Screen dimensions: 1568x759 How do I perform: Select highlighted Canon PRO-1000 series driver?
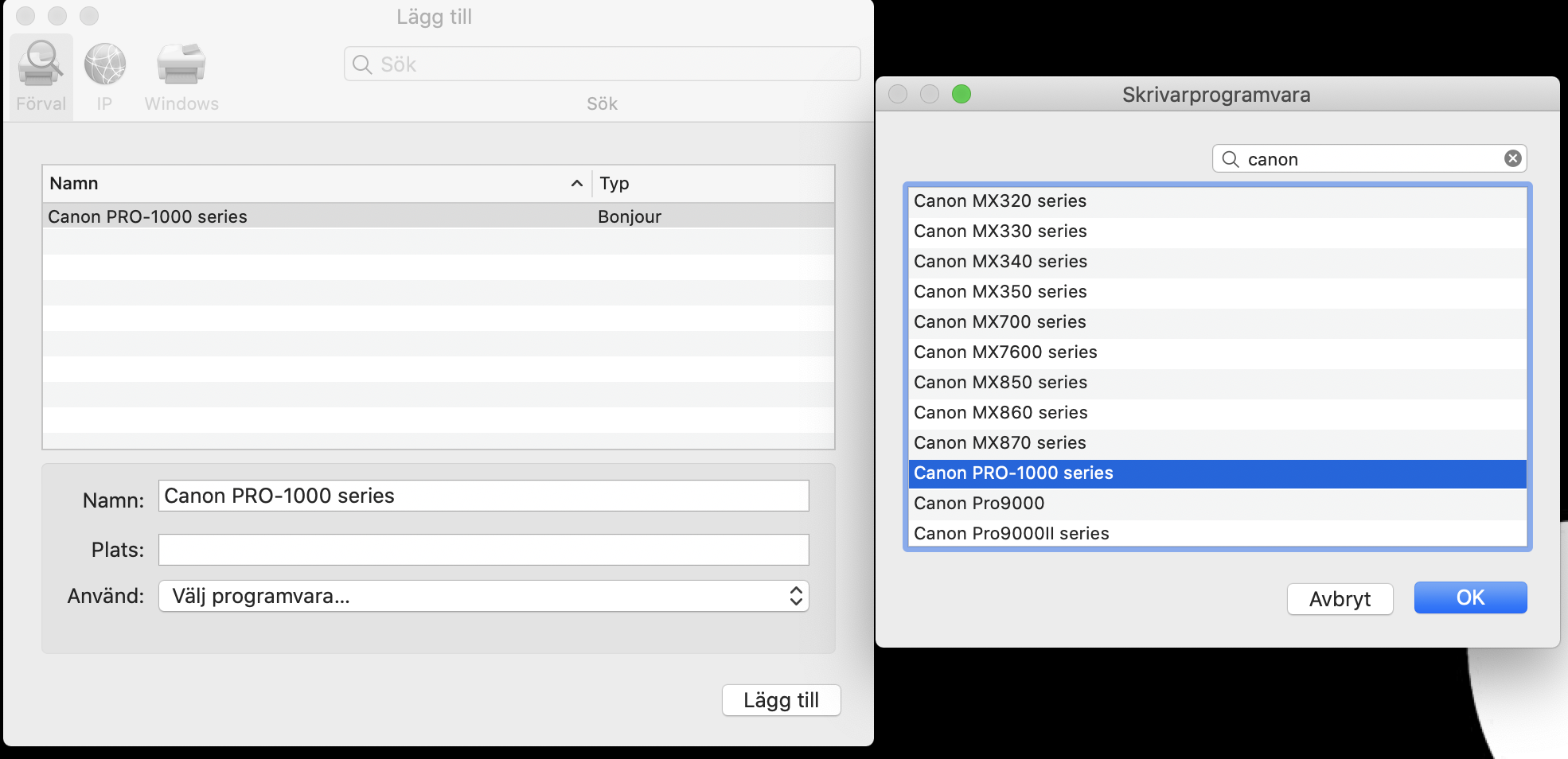[x=1013, y=473]
